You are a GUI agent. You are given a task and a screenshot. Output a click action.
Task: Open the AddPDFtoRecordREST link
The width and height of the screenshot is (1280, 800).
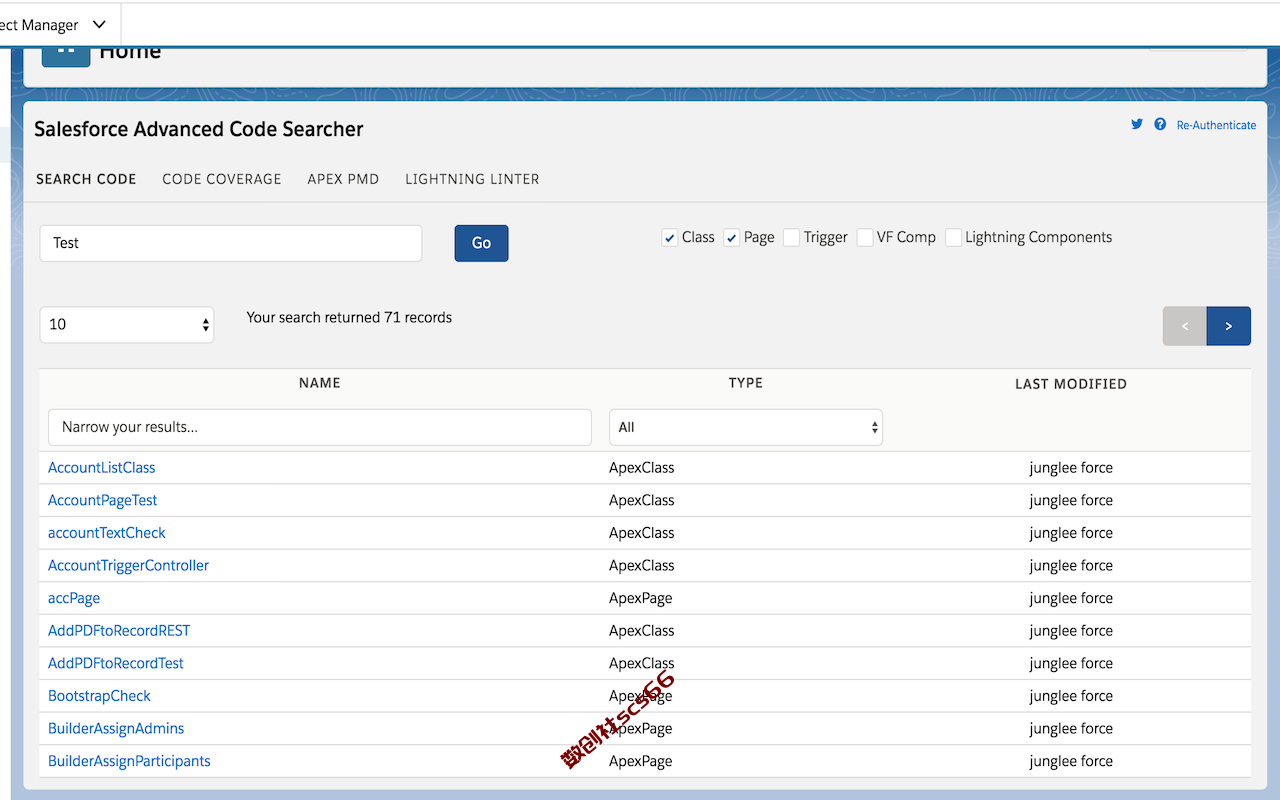pyautogui.click(x=119, y=631)
